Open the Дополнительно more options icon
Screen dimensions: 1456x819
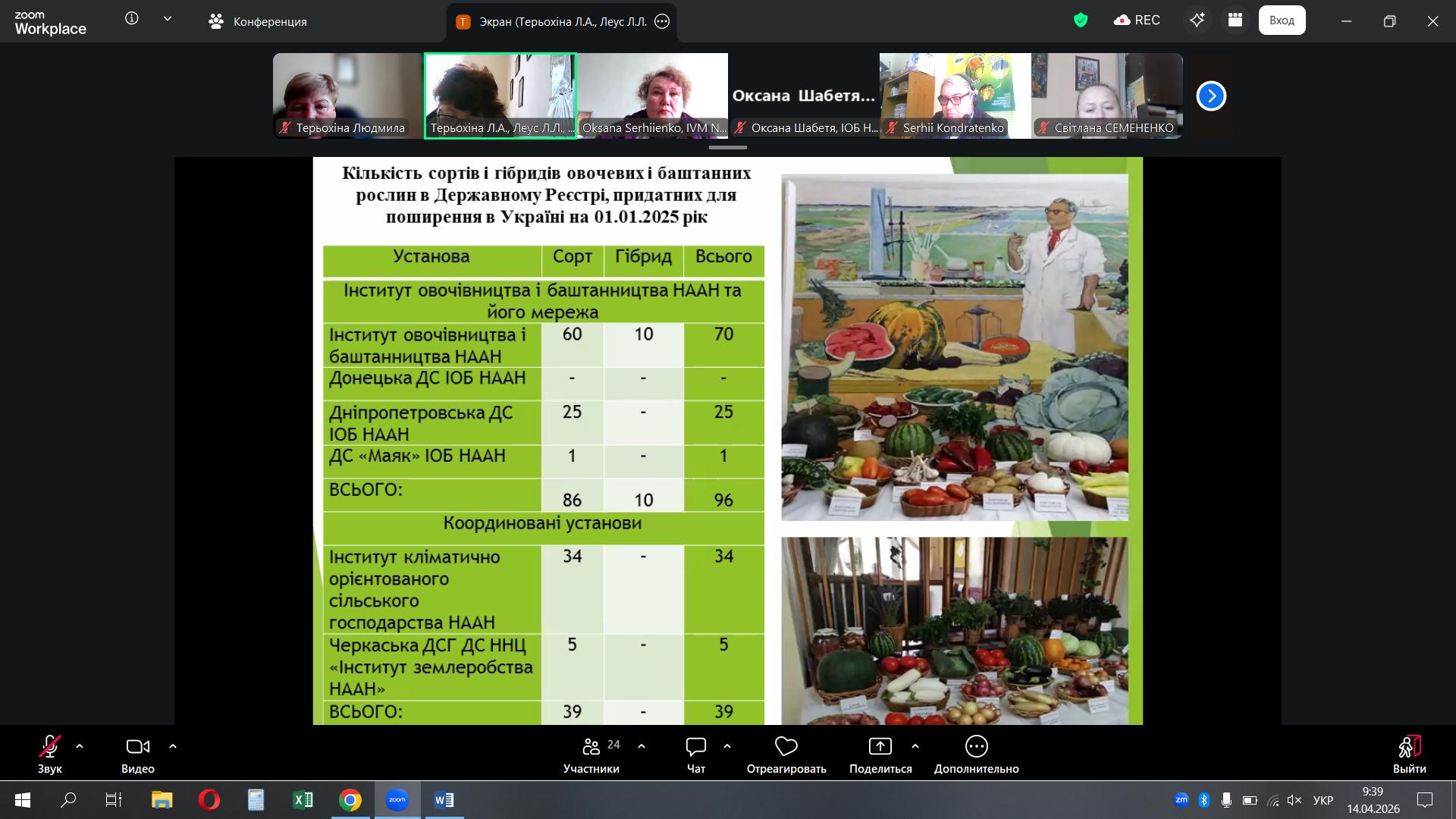tap(976, 747)
